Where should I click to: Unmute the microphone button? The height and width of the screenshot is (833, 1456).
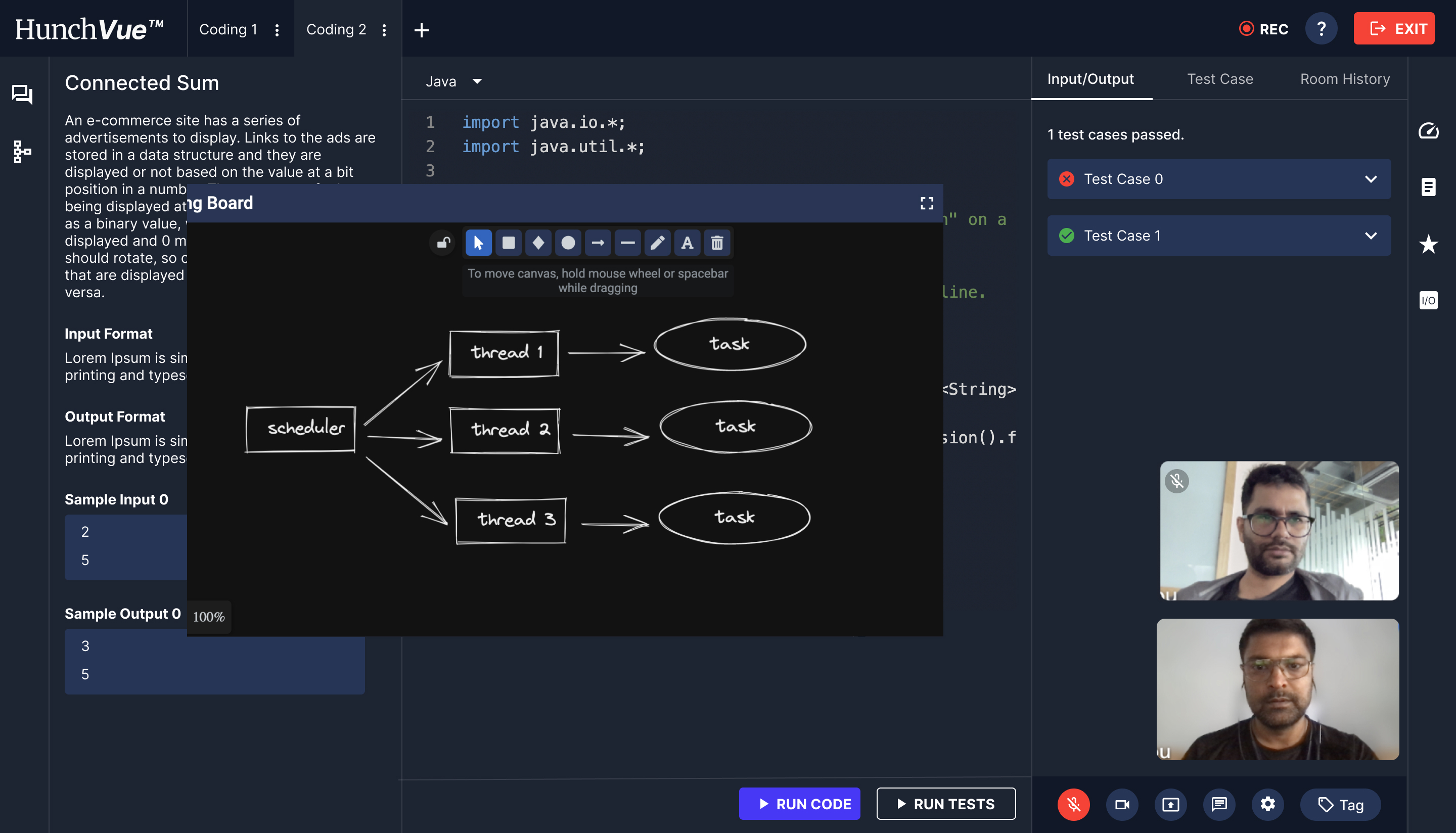coord(1073,804)
